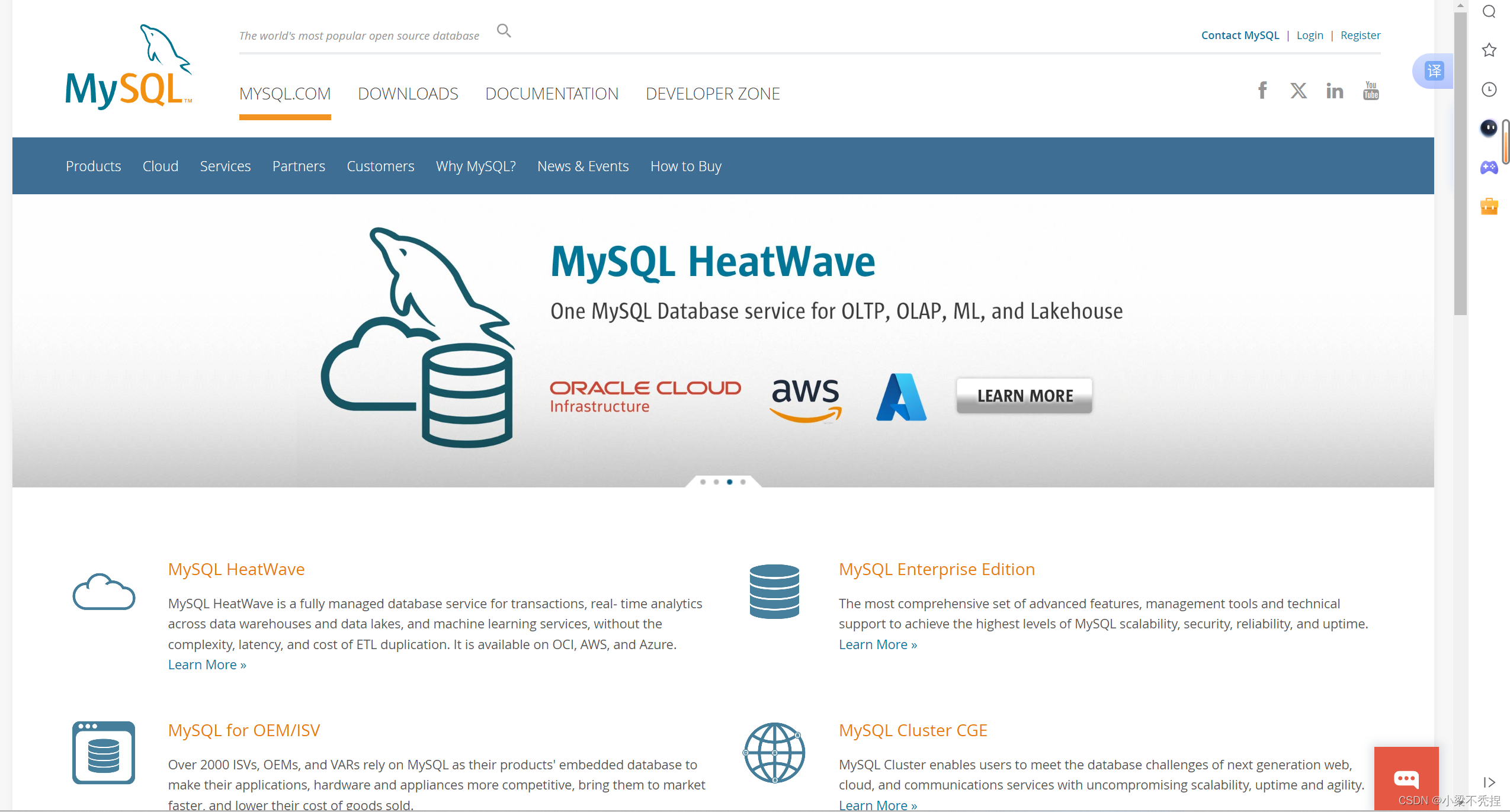1510x812 pixels.
Task: Click the Register link
Action: pyautogui.click(x=1360, y=36)
